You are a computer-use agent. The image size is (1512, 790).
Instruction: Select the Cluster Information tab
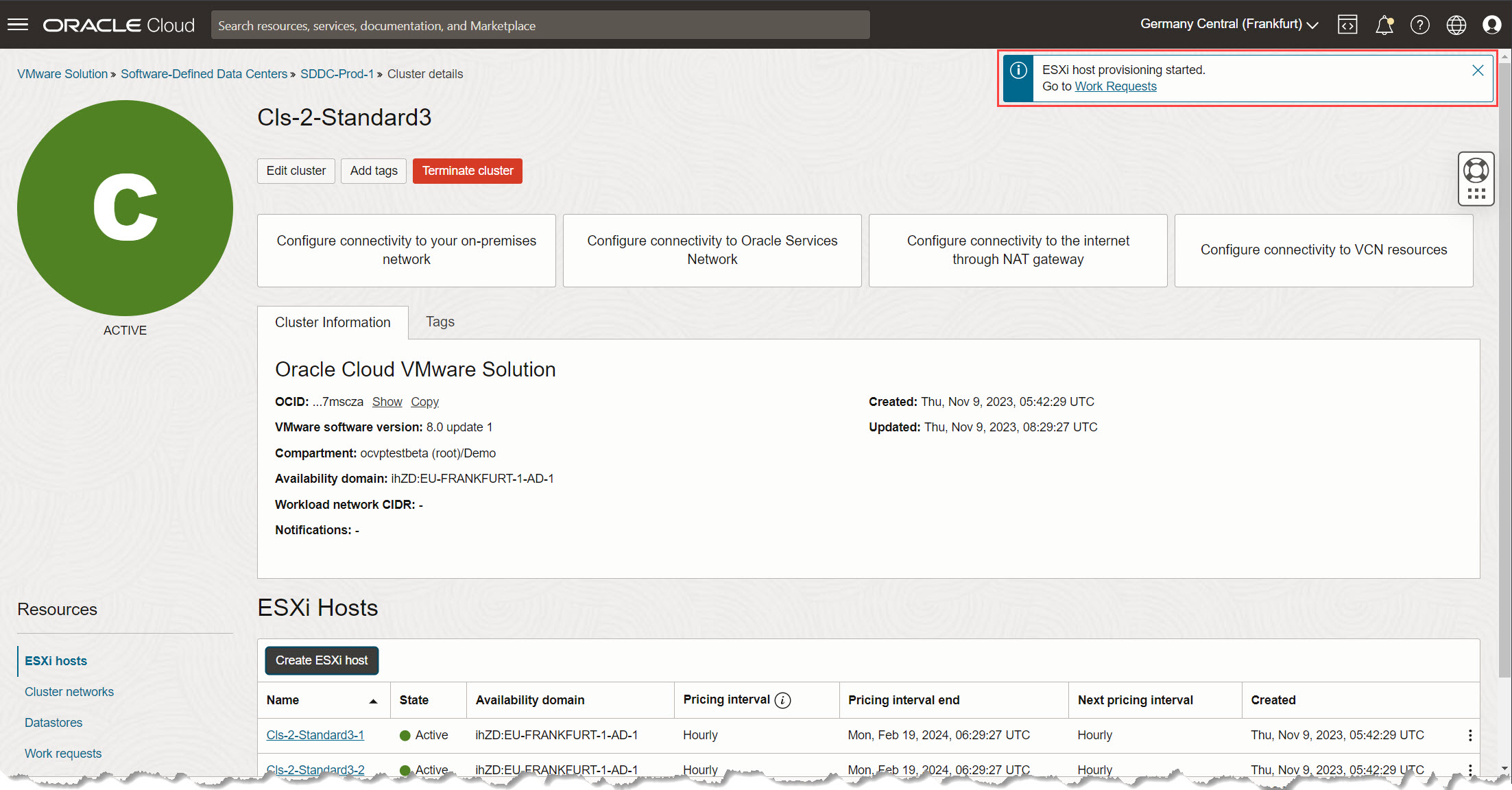(x=333, y=322)
